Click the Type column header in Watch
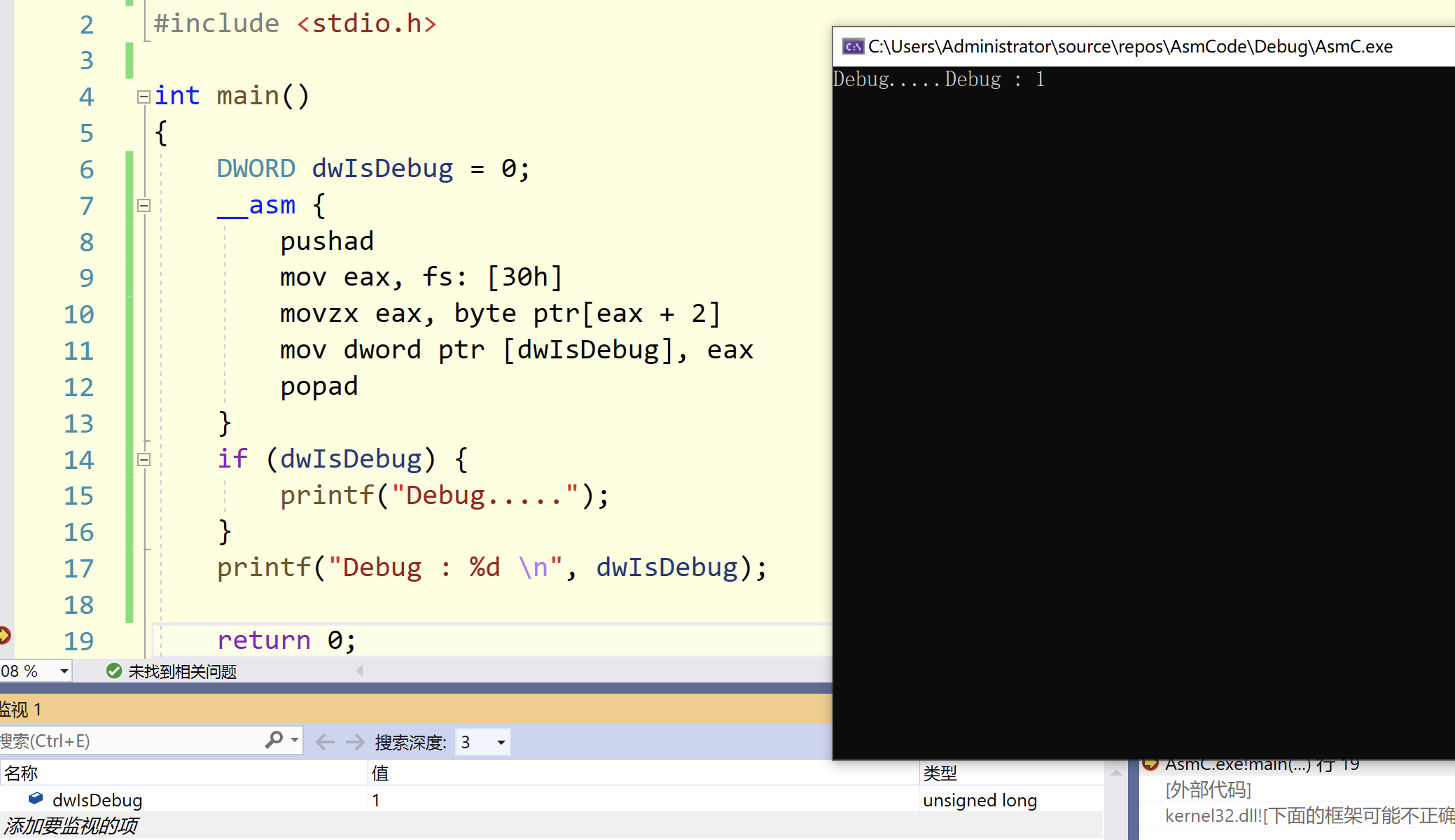 click(1010, 773)
